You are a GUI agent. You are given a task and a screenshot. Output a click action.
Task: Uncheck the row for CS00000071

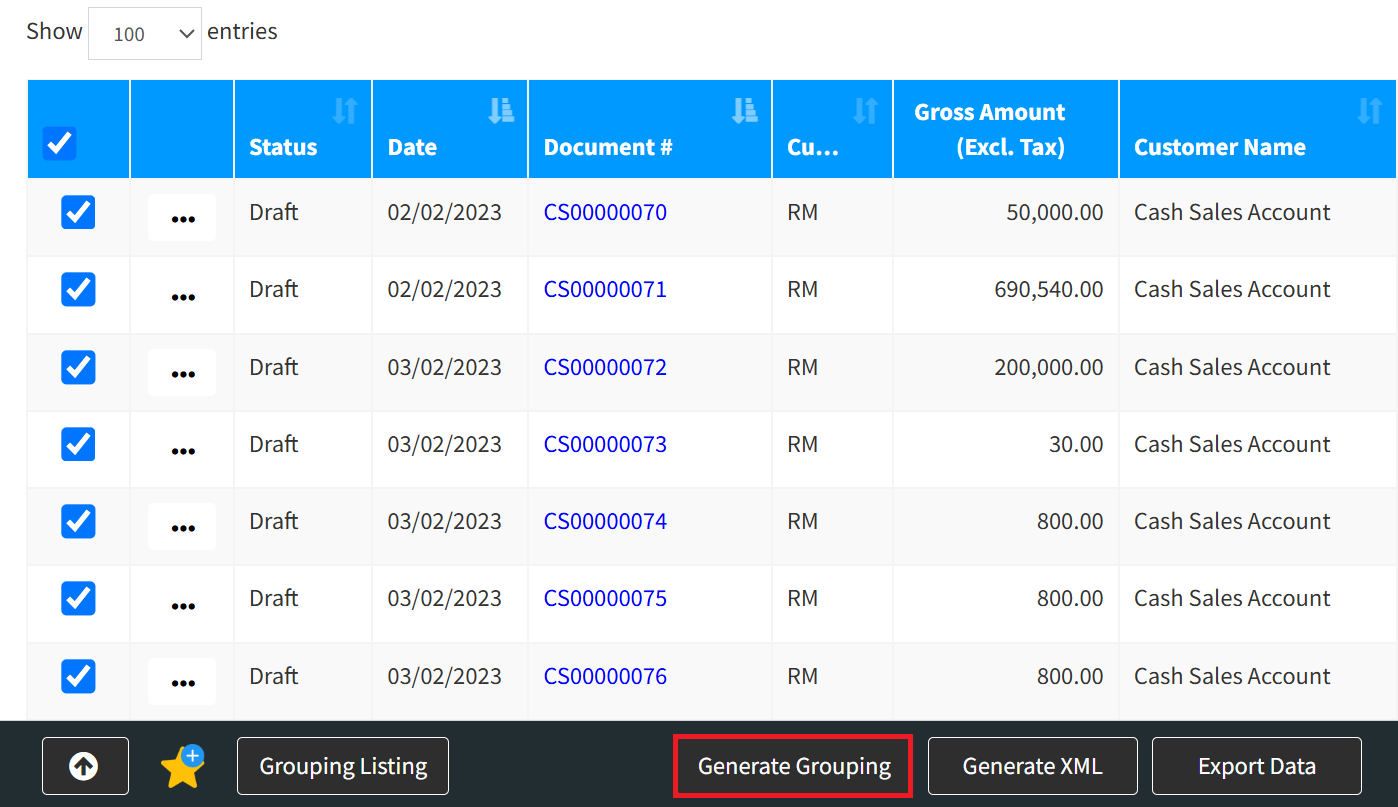coord(78,290)
